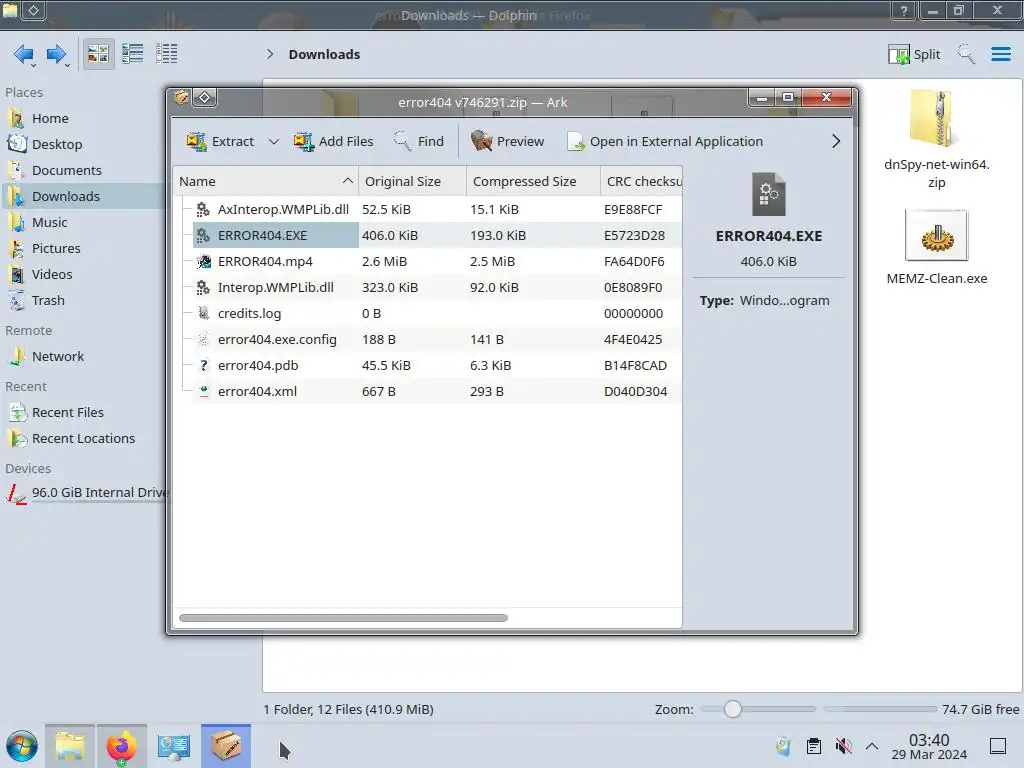Open Recent Locations in sidebar
This screenshot has width=1024, height=768.
pyautogui.click(x=82, y=439)
